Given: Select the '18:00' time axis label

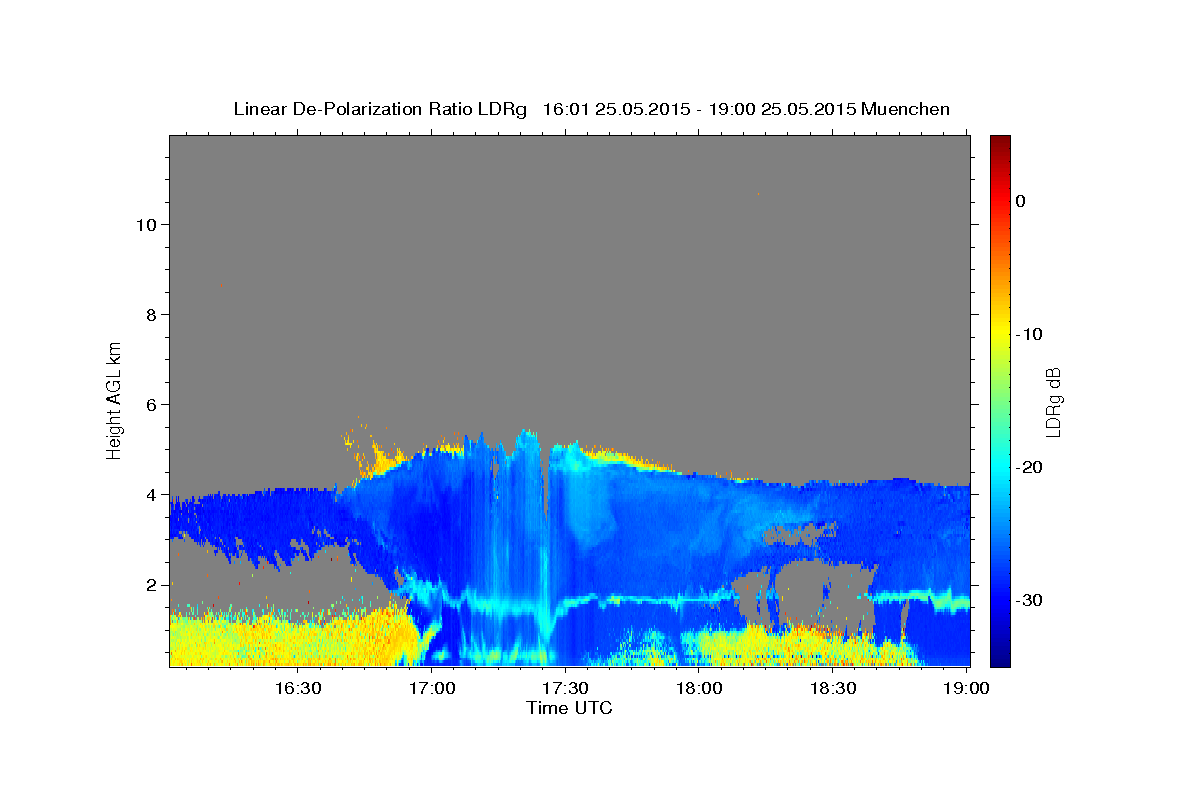Looking at the screenshot, I should [x=699, y=689].
